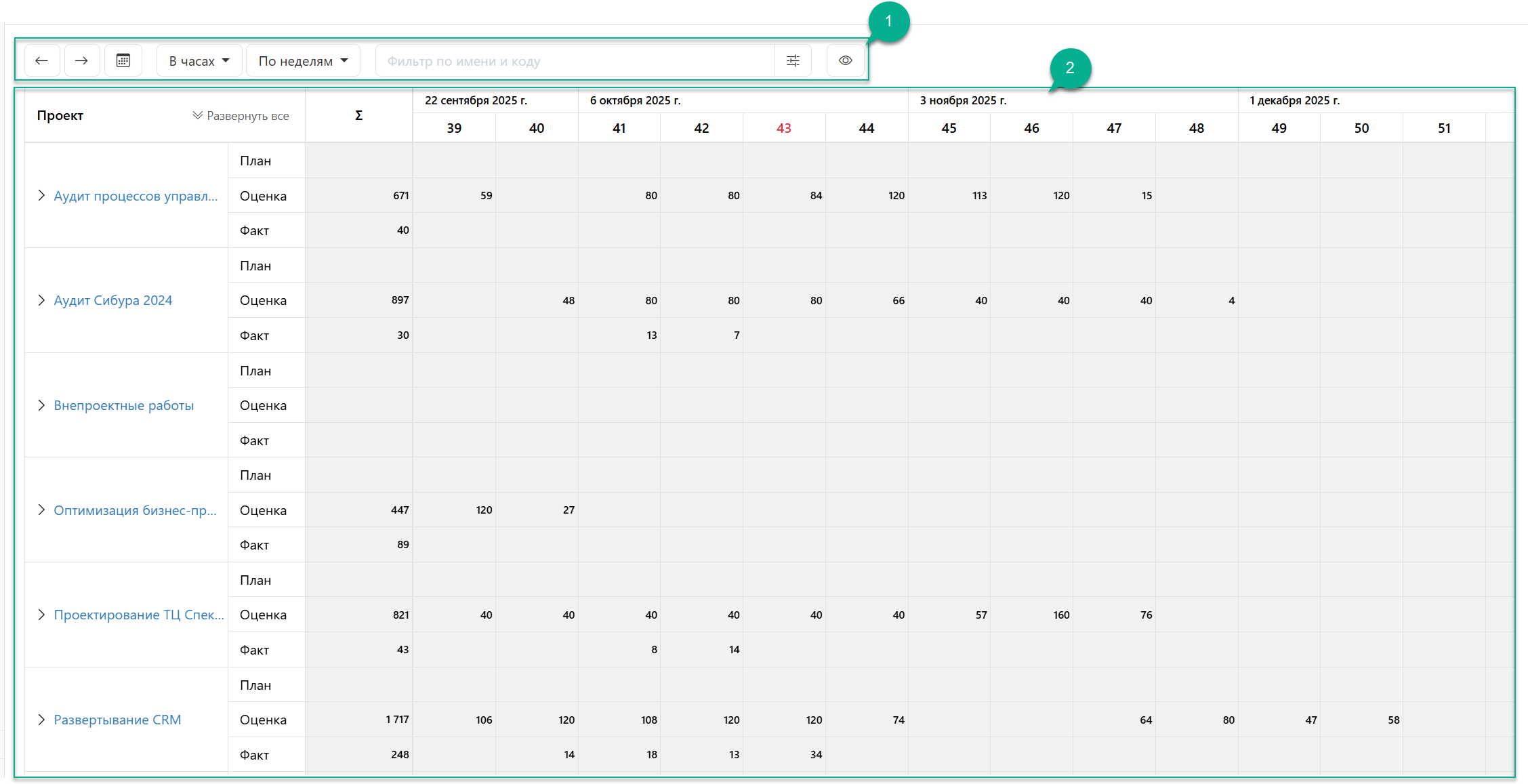
Task: Click the Σ total column header
Action: pos(358,115)
